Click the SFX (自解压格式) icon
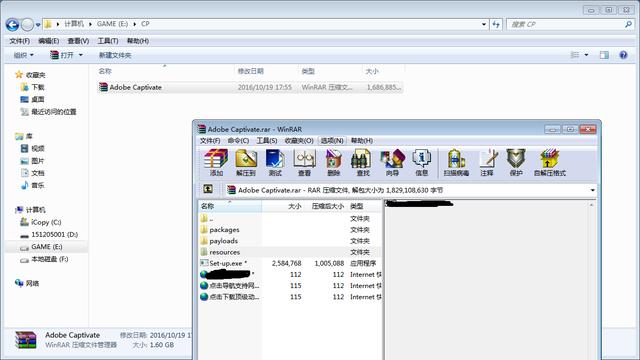The image size is (640, 360). coord(549,162)
